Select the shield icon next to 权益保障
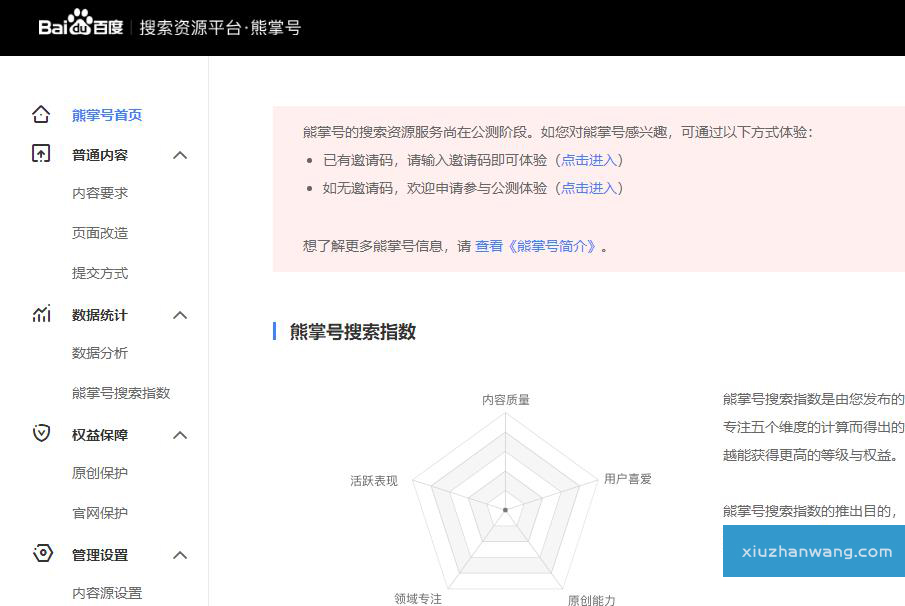The image size is (905, 606). (x=41, y=435)
